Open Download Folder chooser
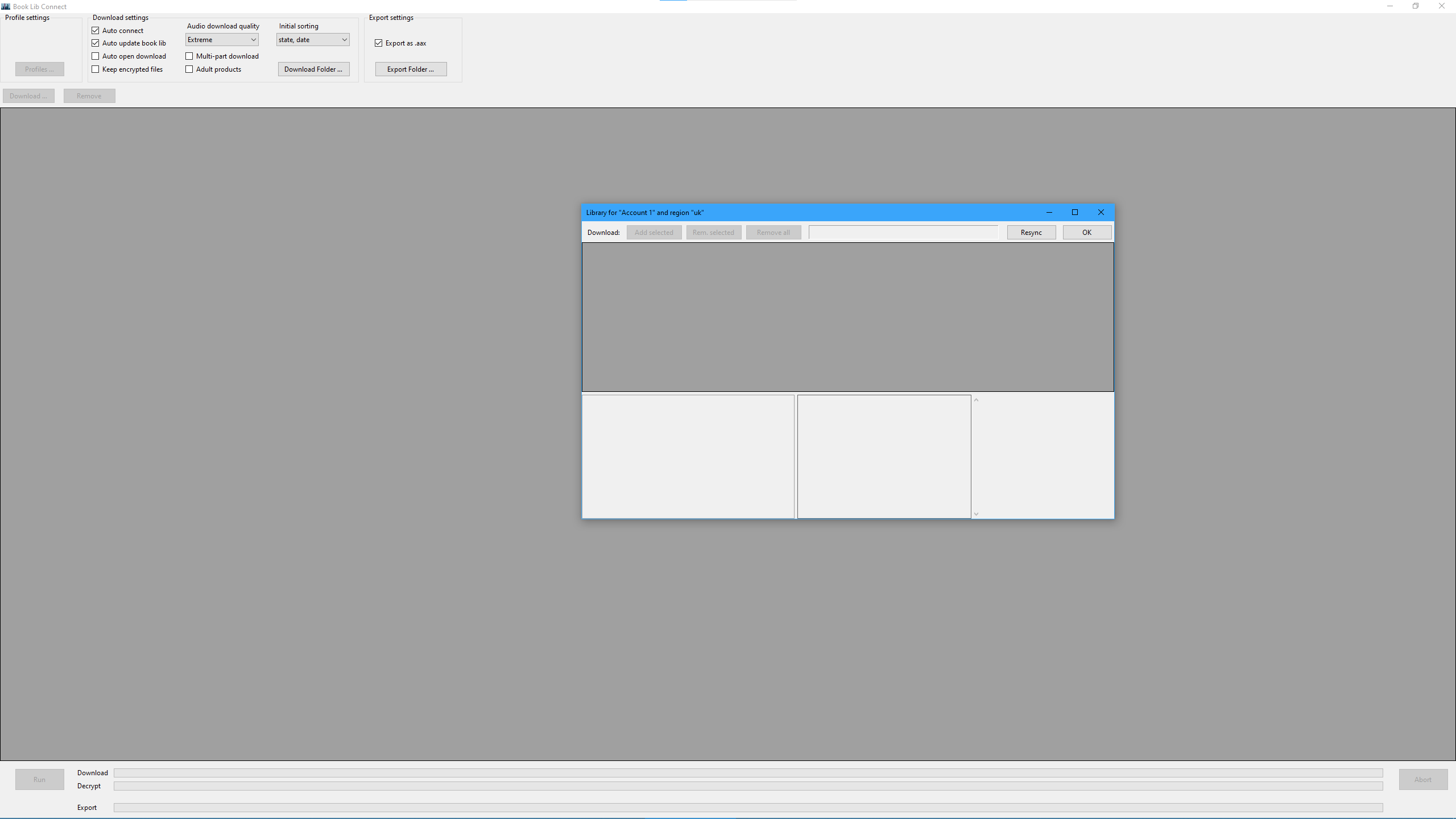This screenshot has width=1456, height=819. 313,69
